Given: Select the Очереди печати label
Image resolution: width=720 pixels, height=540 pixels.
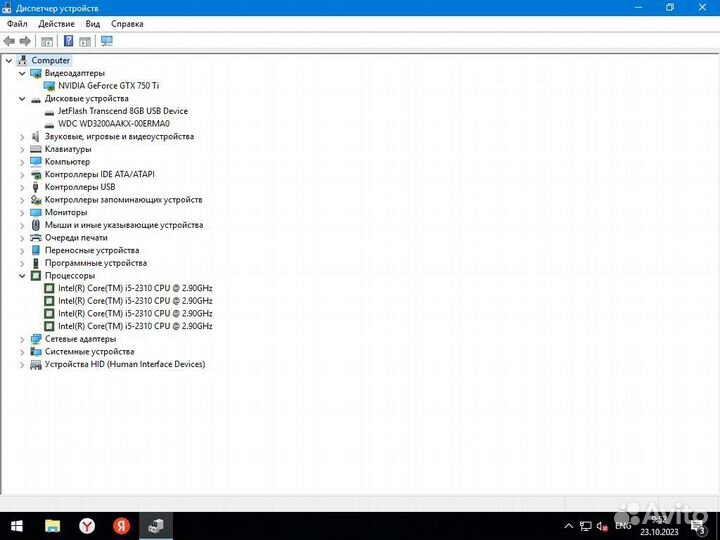Looking at the screenshot, I should click(76, 238).
